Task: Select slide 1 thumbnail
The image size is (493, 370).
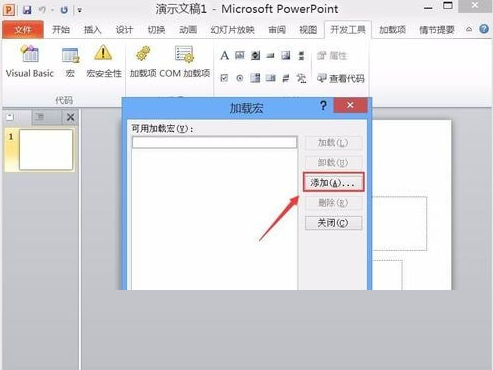Action: (x=46, y=150)
